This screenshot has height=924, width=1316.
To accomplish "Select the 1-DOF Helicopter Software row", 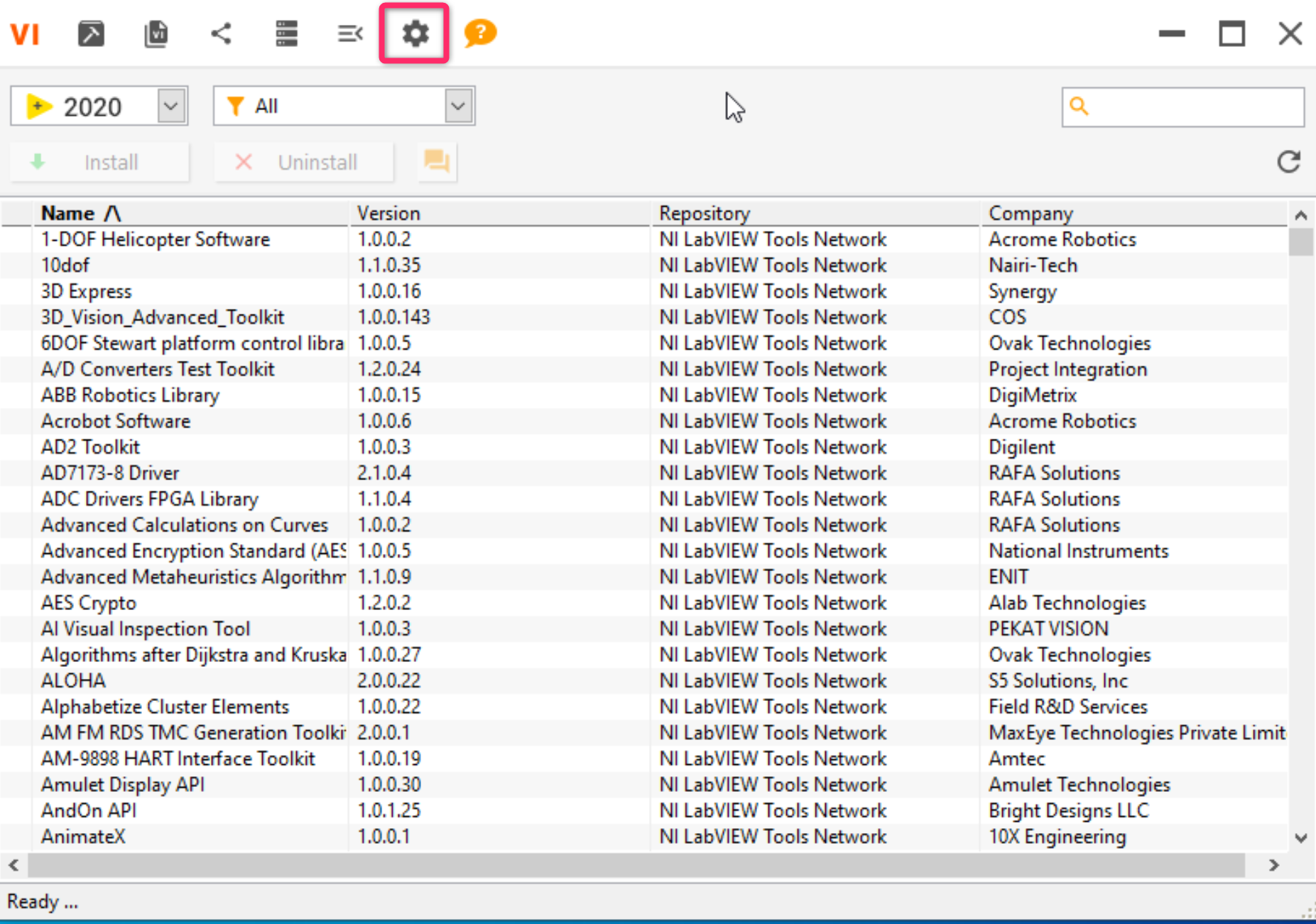I will coord(644,239).
